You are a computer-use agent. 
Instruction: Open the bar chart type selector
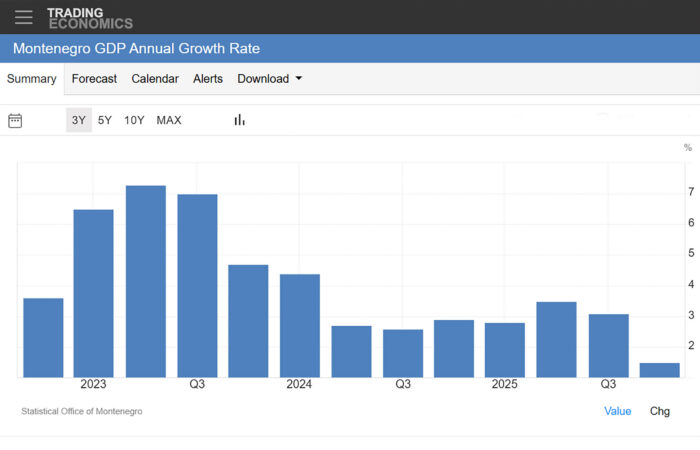[x=240, y=120]
